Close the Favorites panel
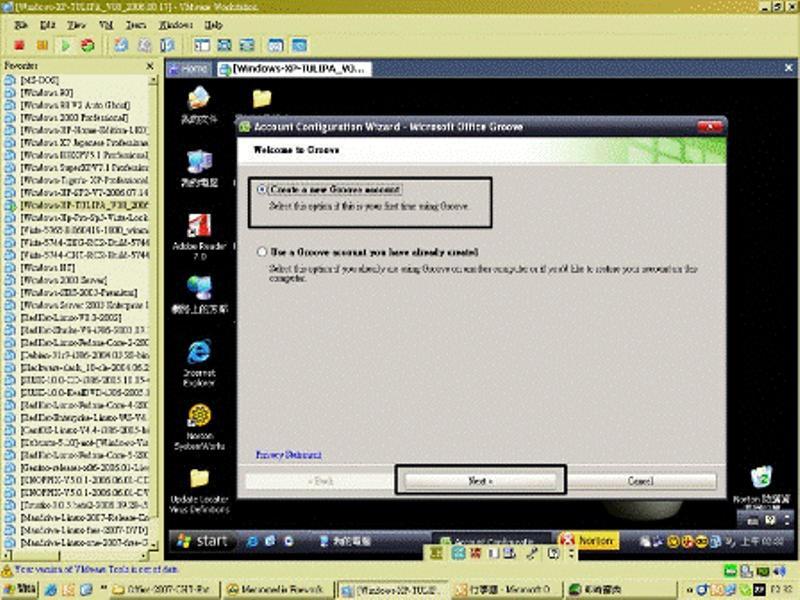800x600 pixels. pyautogui.click(x=150, y=66)
